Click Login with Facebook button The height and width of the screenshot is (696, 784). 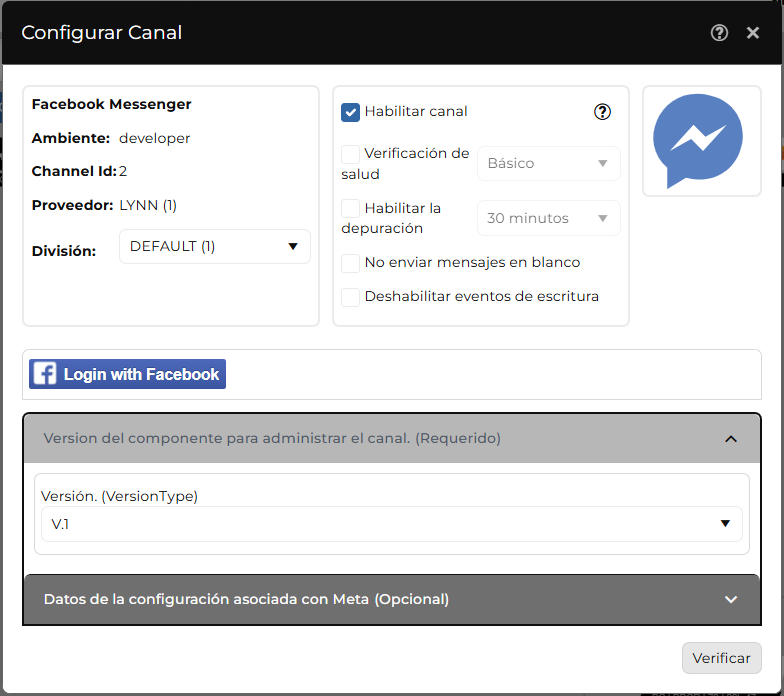128,374
